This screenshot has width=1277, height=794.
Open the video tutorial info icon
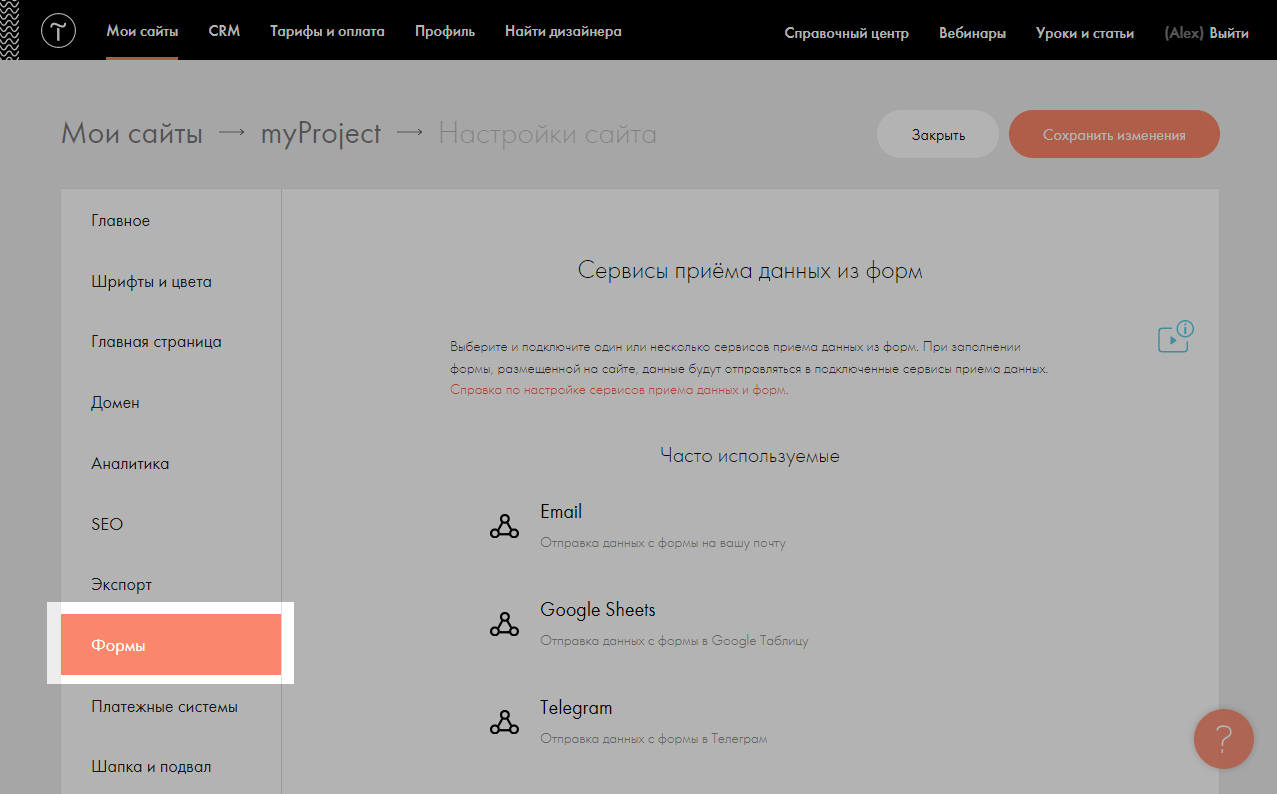click(1175, 337)
